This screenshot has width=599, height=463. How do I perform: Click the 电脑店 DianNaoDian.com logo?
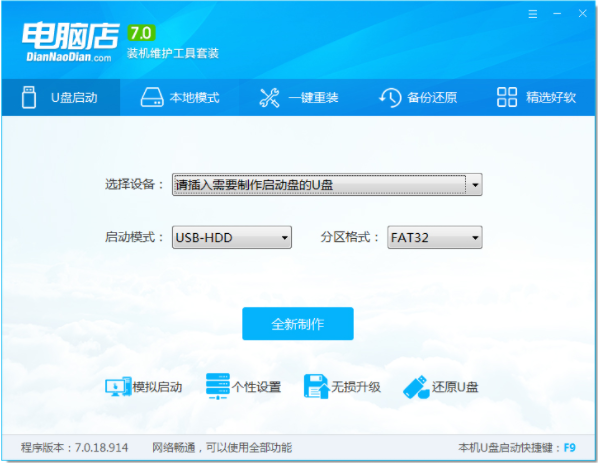pyautogui.click(x=71, y=42)
